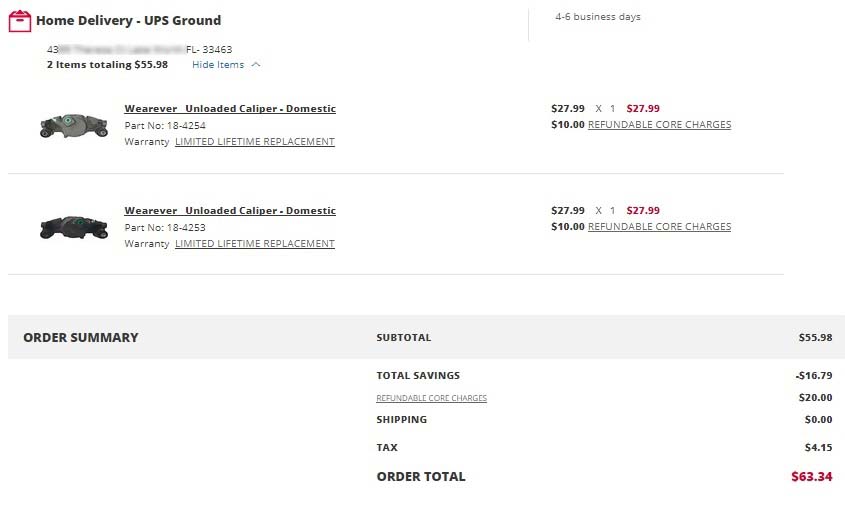Click the Order Total amount $63.34
This screenshot has height=511, width=845.
812,477
